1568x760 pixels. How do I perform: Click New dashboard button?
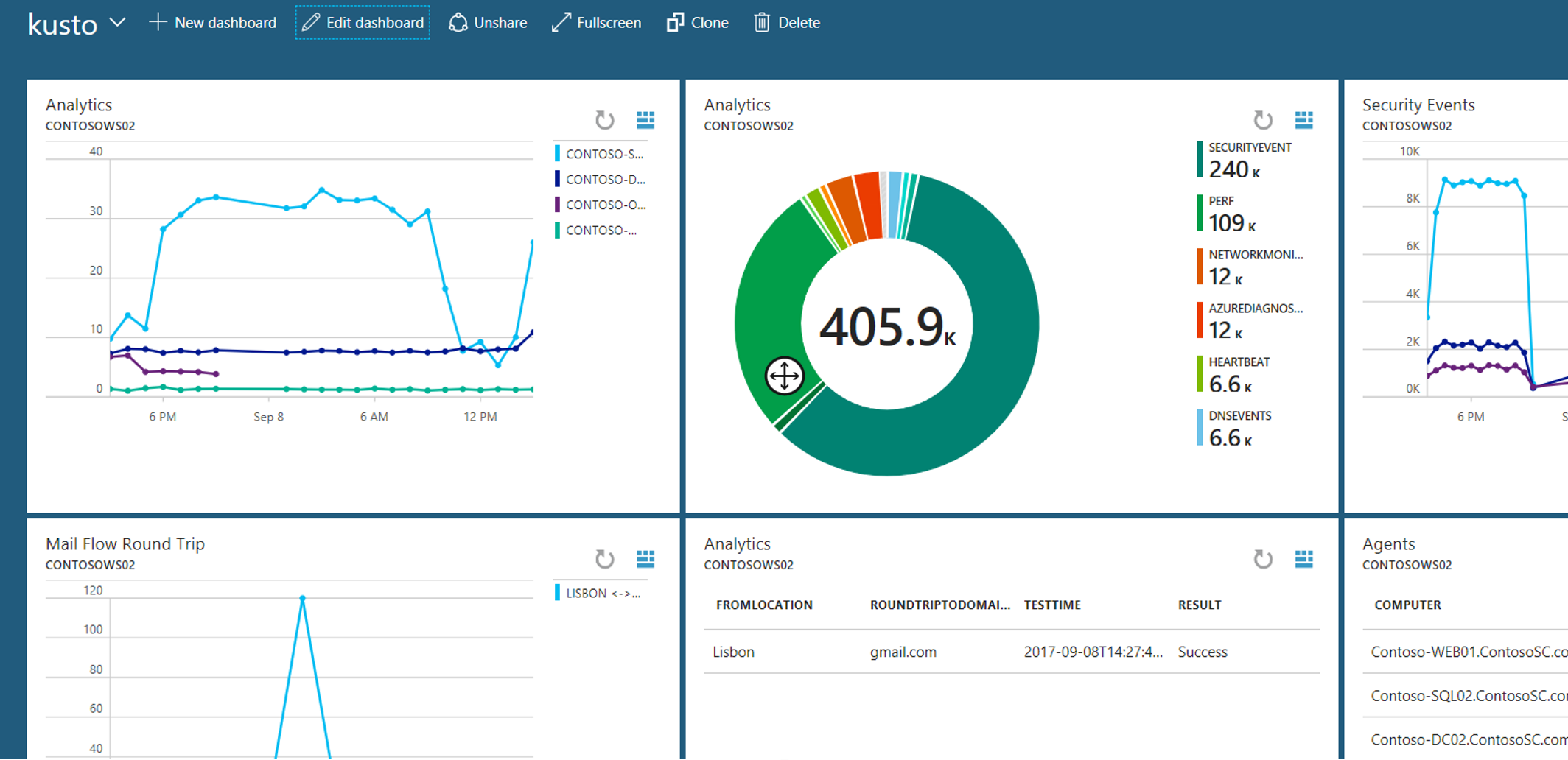pos(212,23)
